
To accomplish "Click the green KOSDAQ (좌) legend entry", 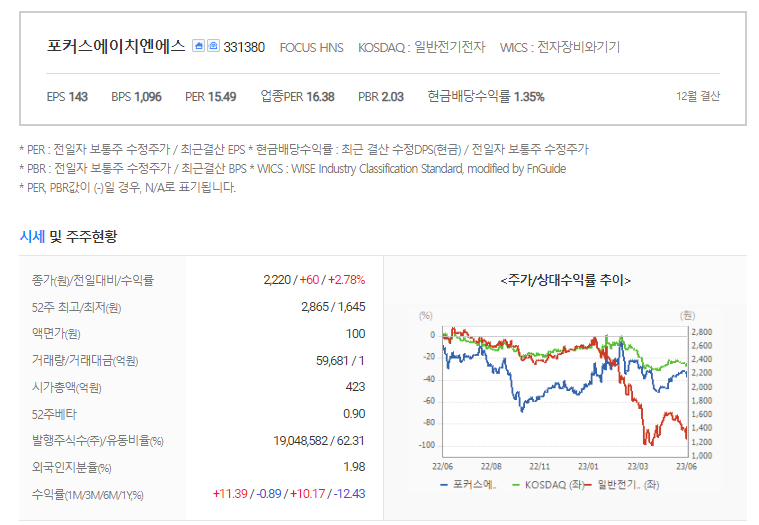I will point(548,484).
